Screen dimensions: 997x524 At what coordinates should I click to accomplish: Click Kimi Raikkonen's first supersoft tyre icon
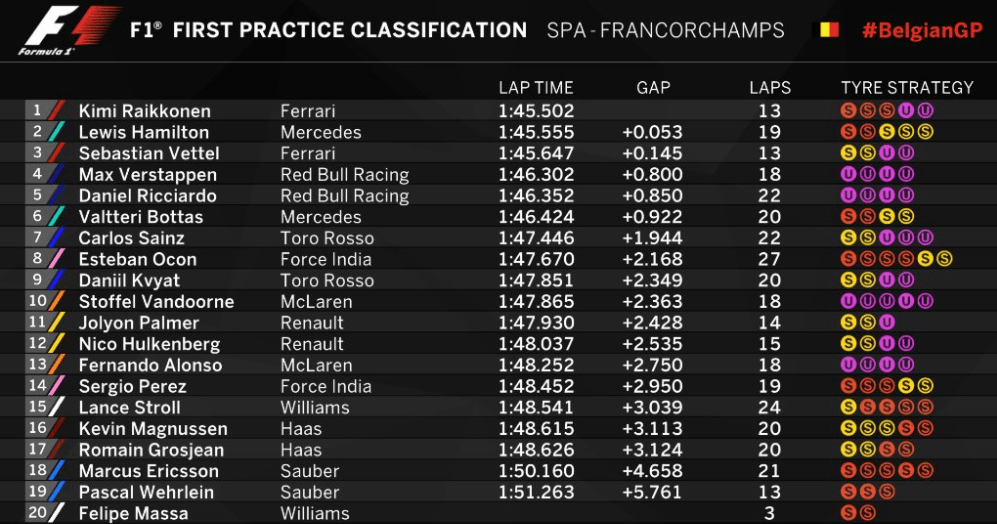click(x=848, y=111)
